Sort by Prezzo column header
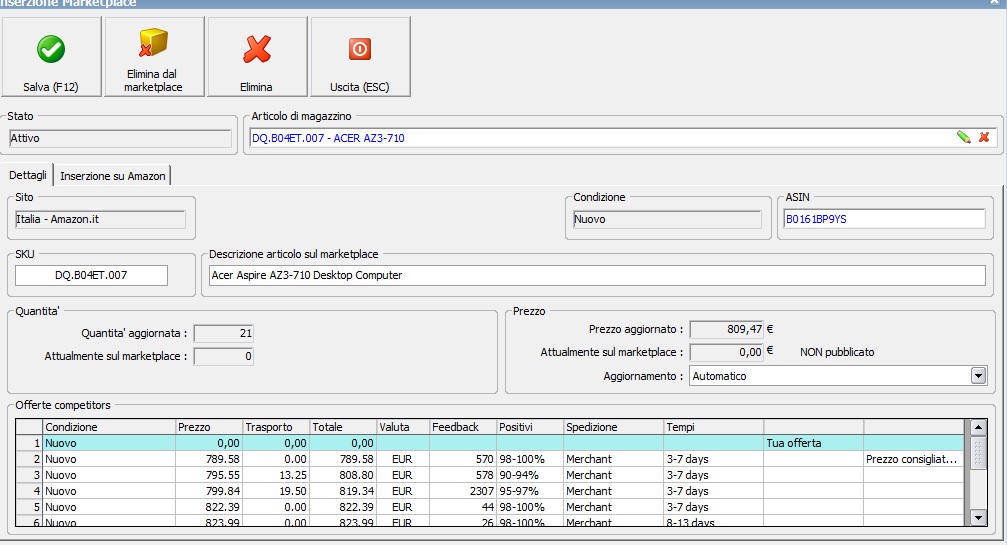Screen dimensions: 1007x545 (x=208, y=427)
